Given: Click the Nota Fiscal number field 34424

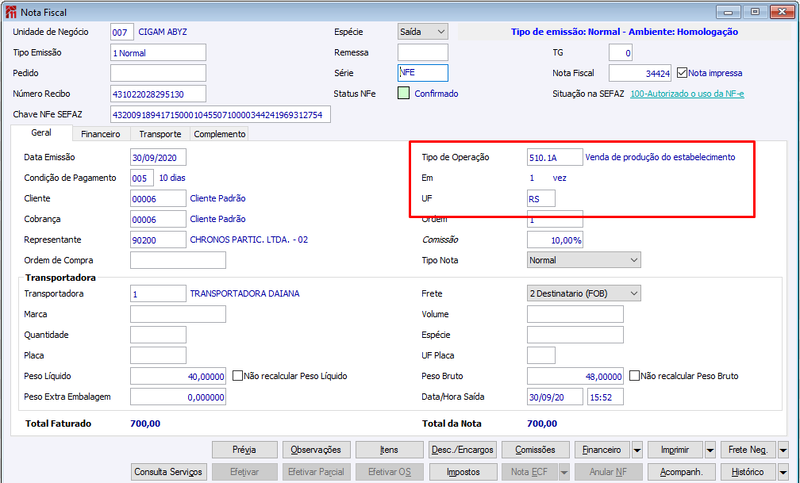Looking at the screenshot, I should 640,73.
